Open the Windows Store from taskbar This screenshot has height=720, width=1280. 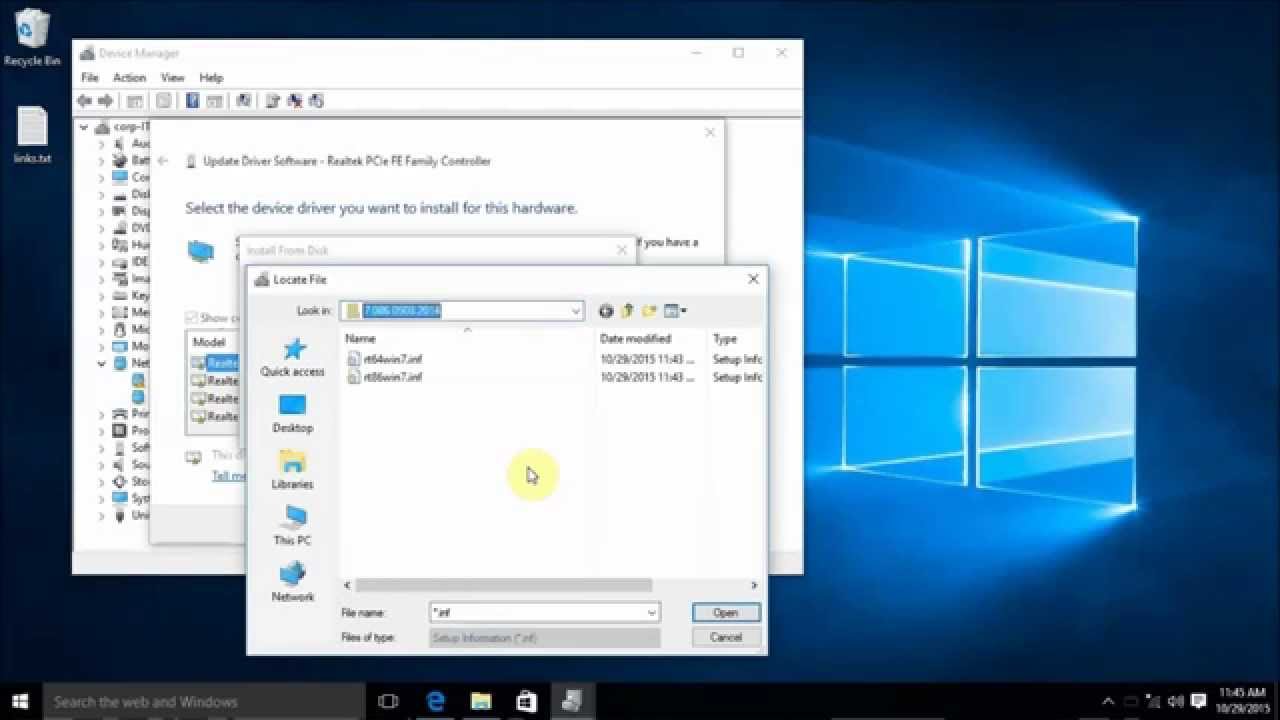pos(527,701)
